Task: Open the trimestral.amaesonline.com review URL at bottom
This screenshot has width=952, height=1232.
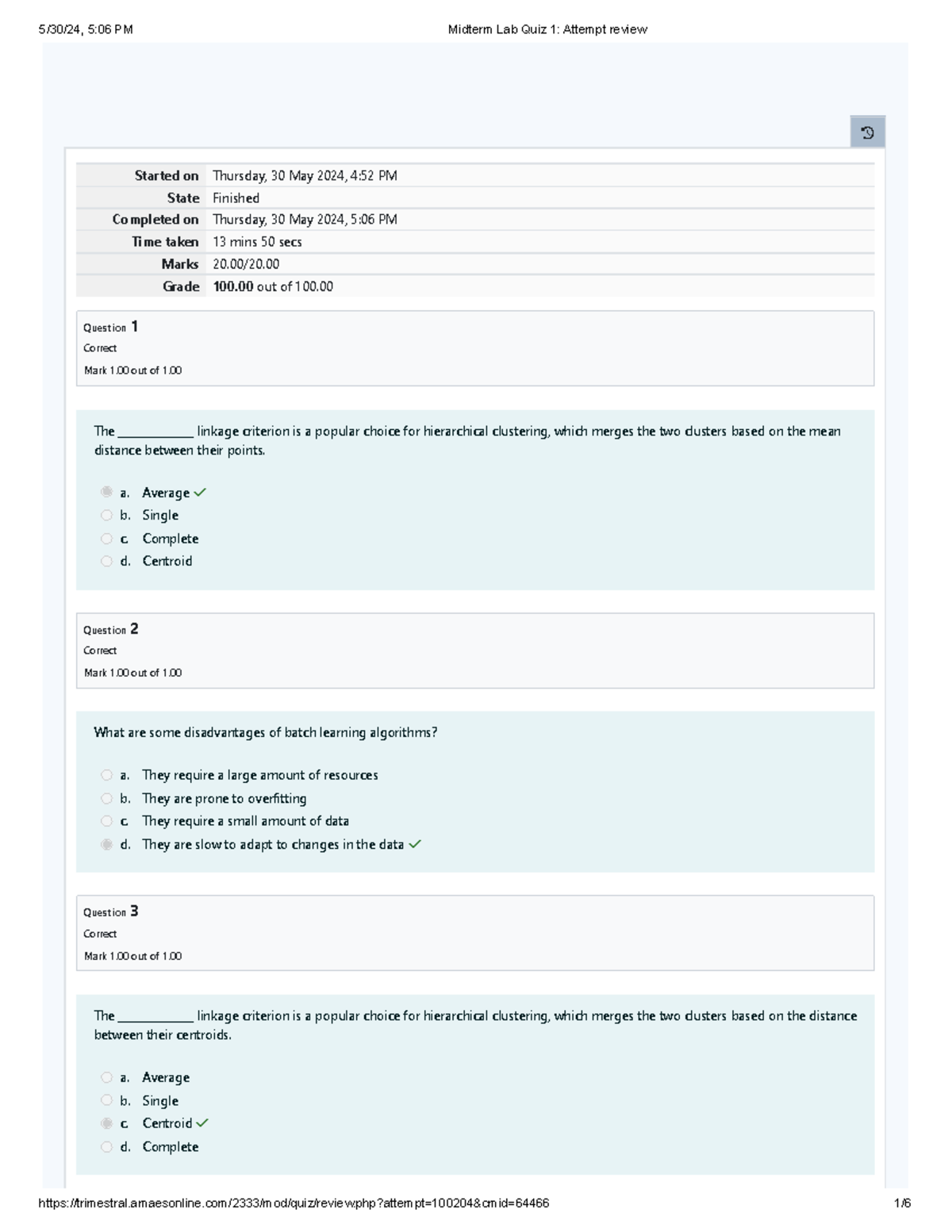Action: pos(294,1203)
